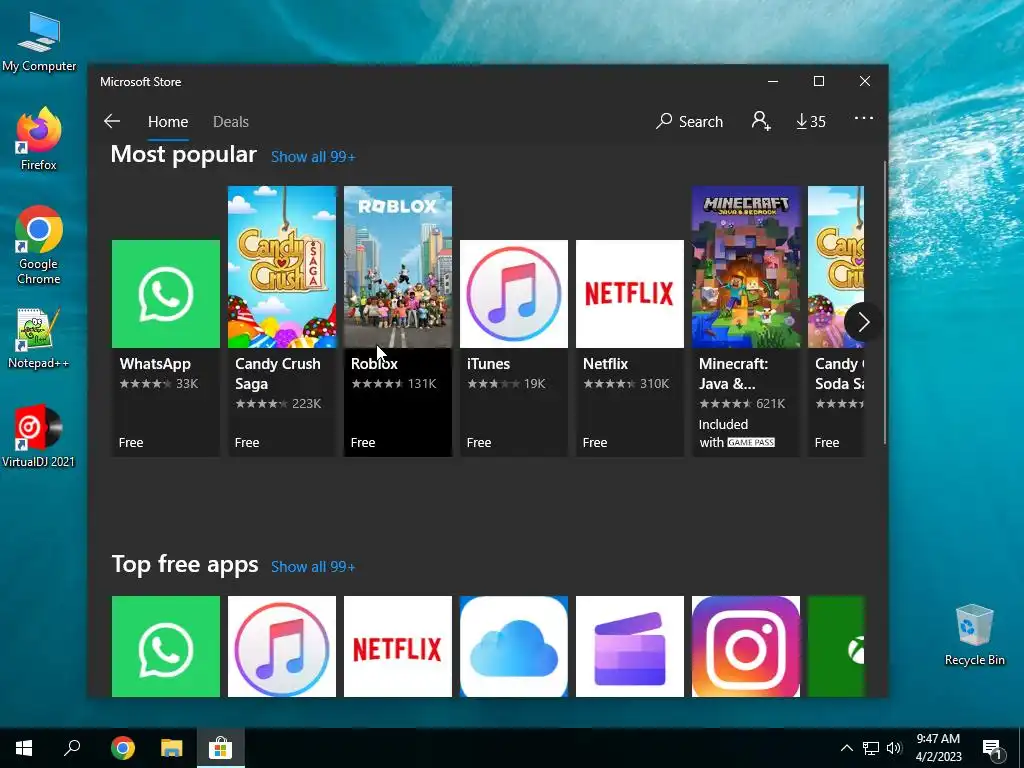Open WhatsApp icon in Top free apps
This screenshot has width=1024, height=768.
point(166,647)
